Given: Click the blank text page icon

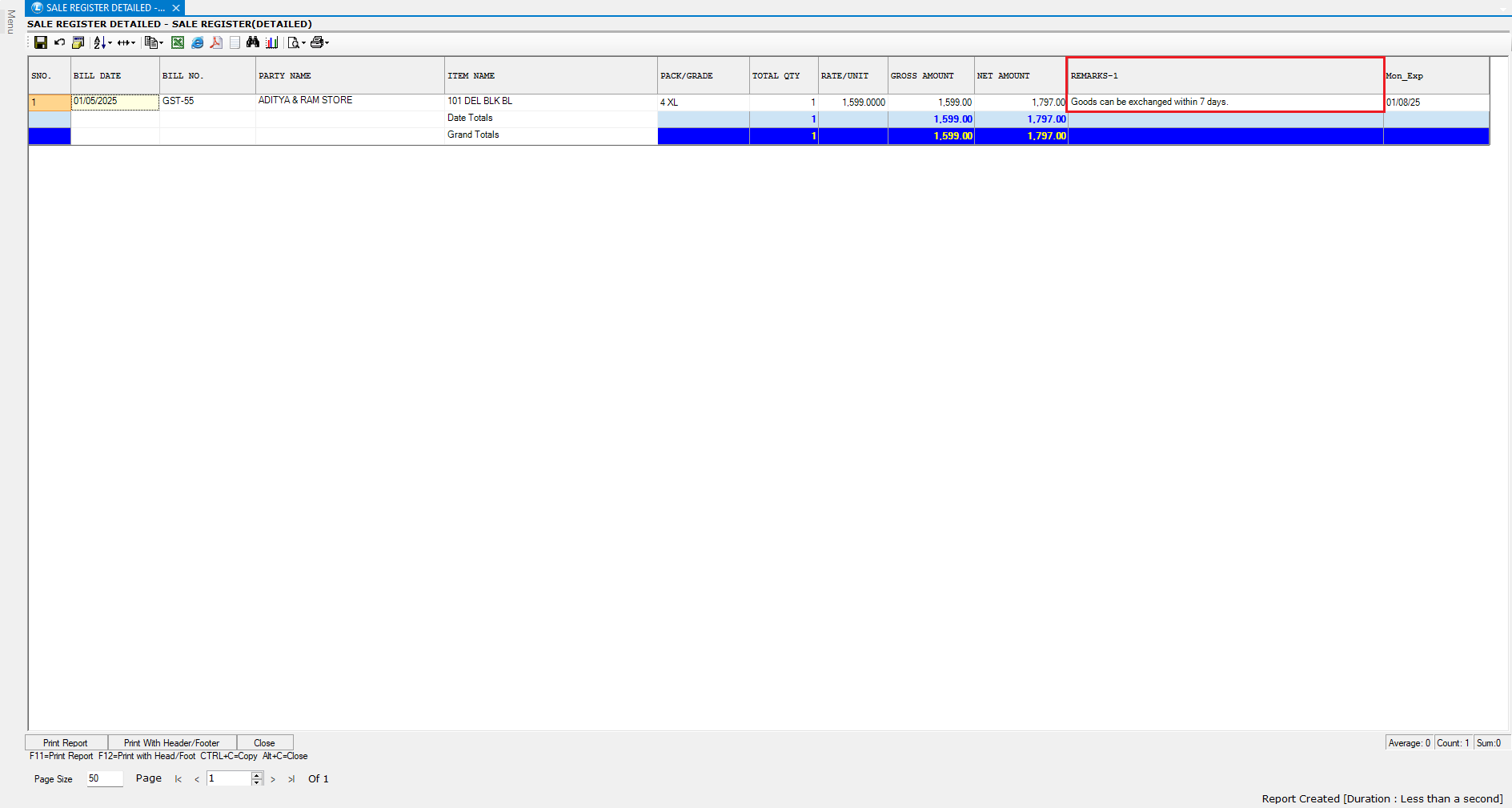Looking at the screenshot, I should 235,42.
